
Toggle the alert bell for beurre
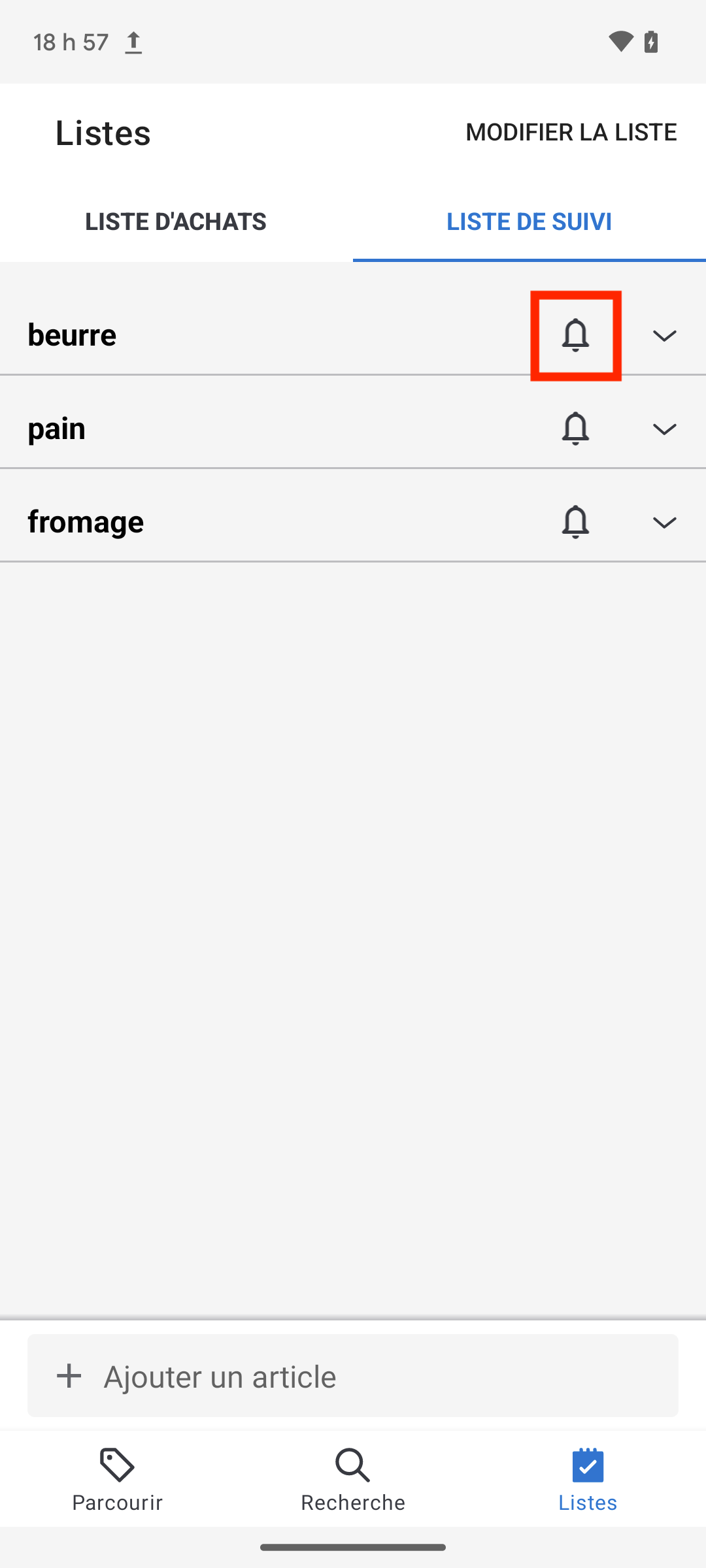(575, 335)
